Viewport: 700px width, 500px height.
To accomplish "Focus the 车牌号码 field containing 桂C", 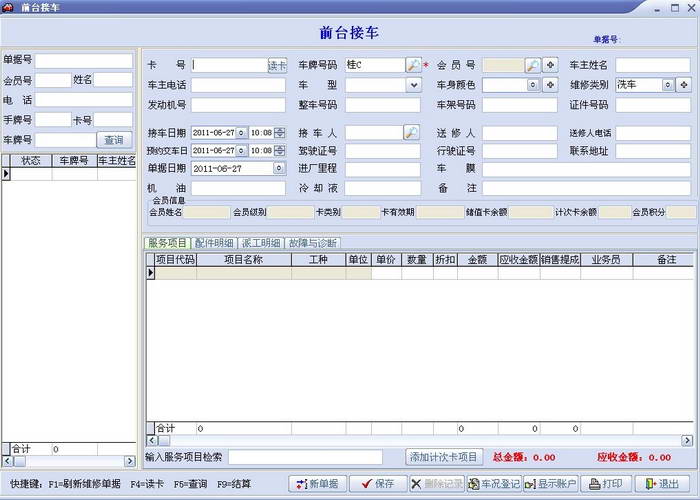I will click(x=375, y=65).
